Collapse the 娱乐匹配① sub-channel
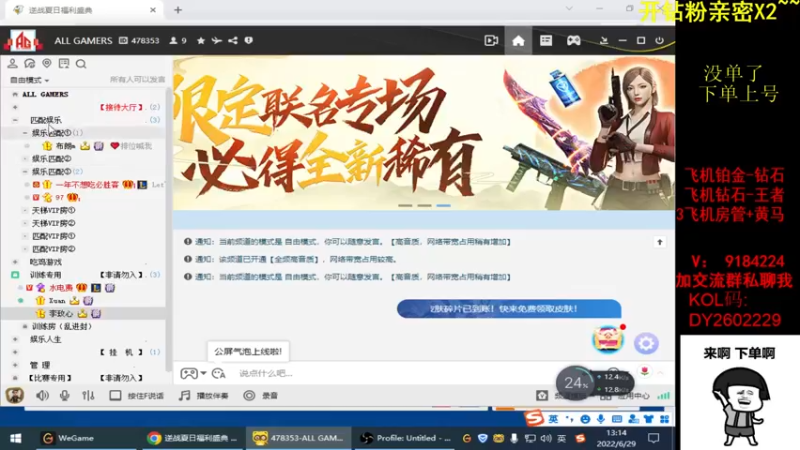The image size is (800, 450). [25, 133]
